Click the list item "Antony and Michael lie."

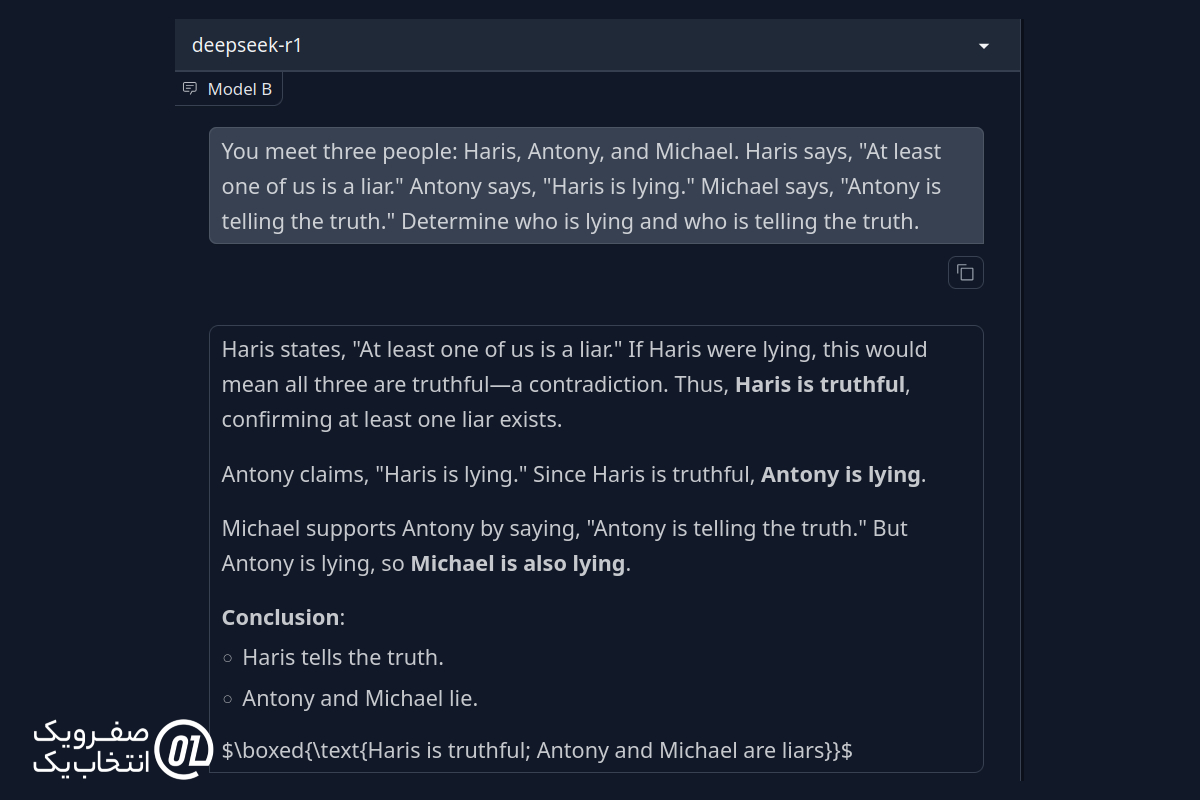tap(360, 698)
